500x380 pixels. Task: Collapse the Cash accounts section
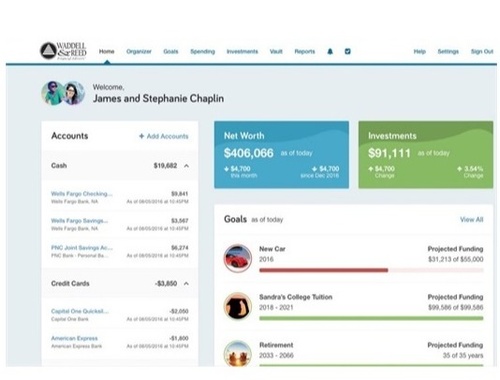pyautogui.click(x=186, y=166)
